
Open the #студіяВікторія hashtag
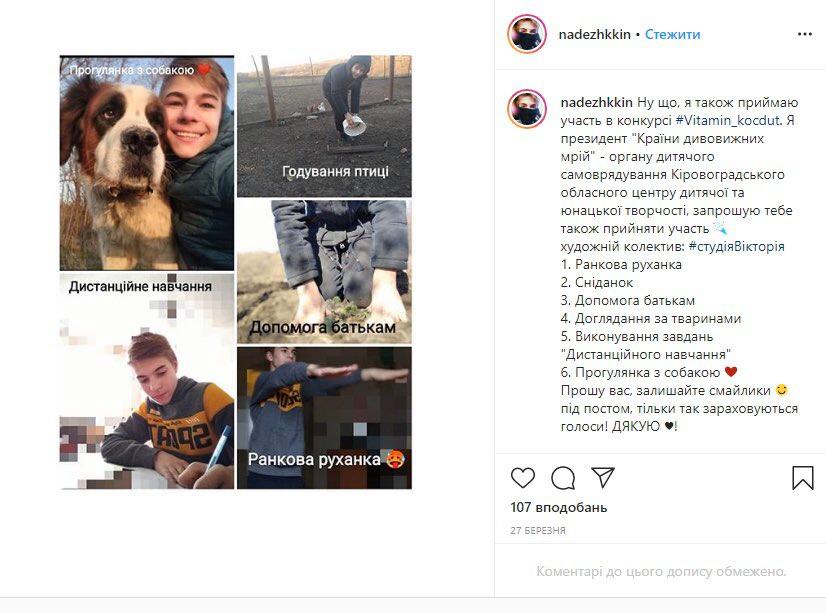(x=736, y=246)
